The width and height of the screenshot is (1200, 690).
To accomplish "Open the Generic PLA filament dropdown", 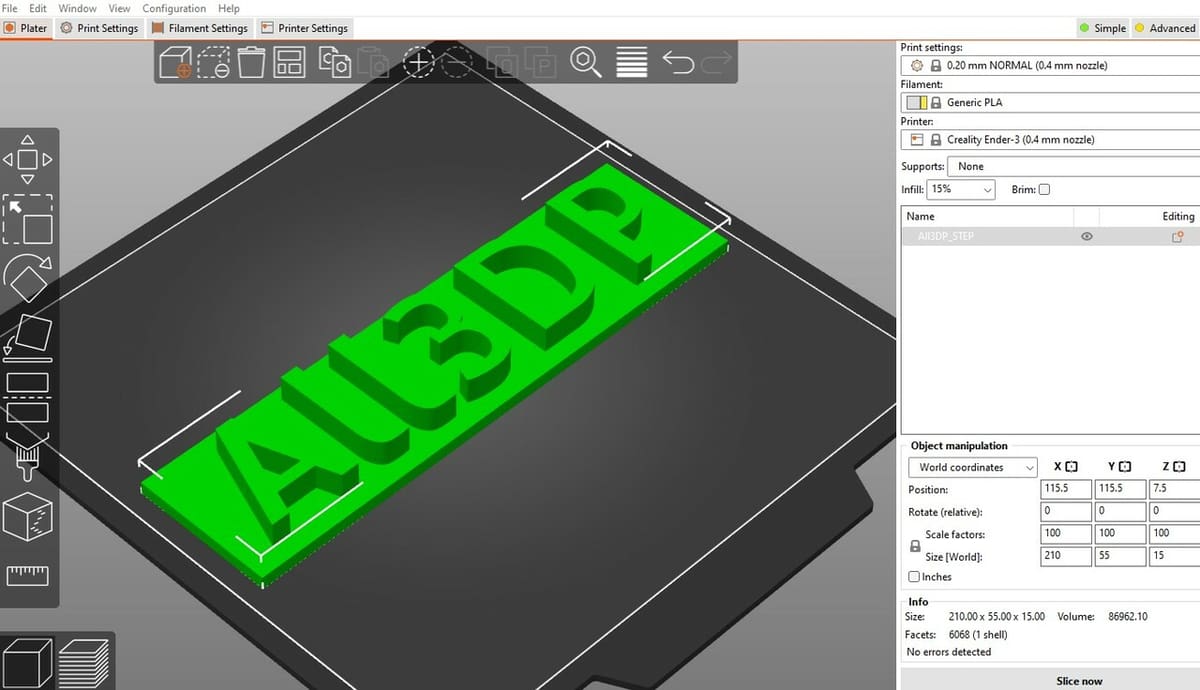I will click(1060, 103).
